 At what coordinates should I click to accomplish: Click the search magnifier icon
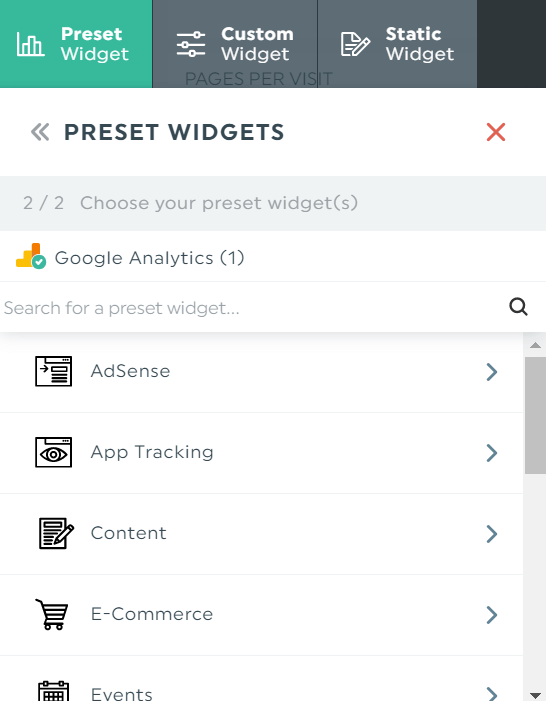518,307
